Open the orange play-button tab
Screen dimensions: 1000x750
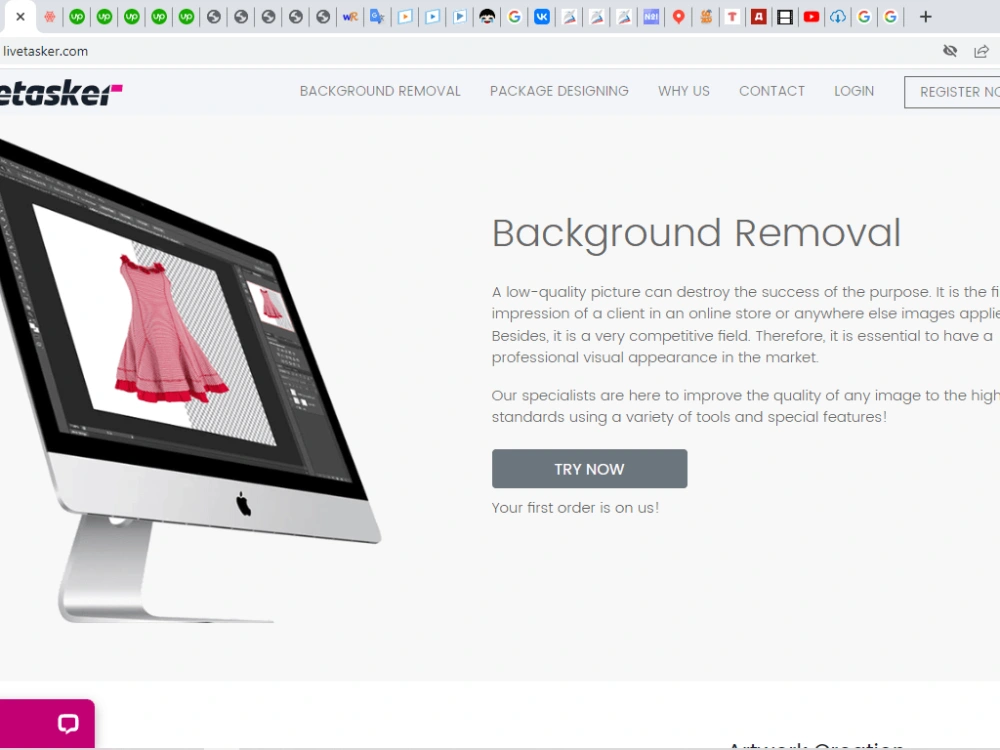405,17
